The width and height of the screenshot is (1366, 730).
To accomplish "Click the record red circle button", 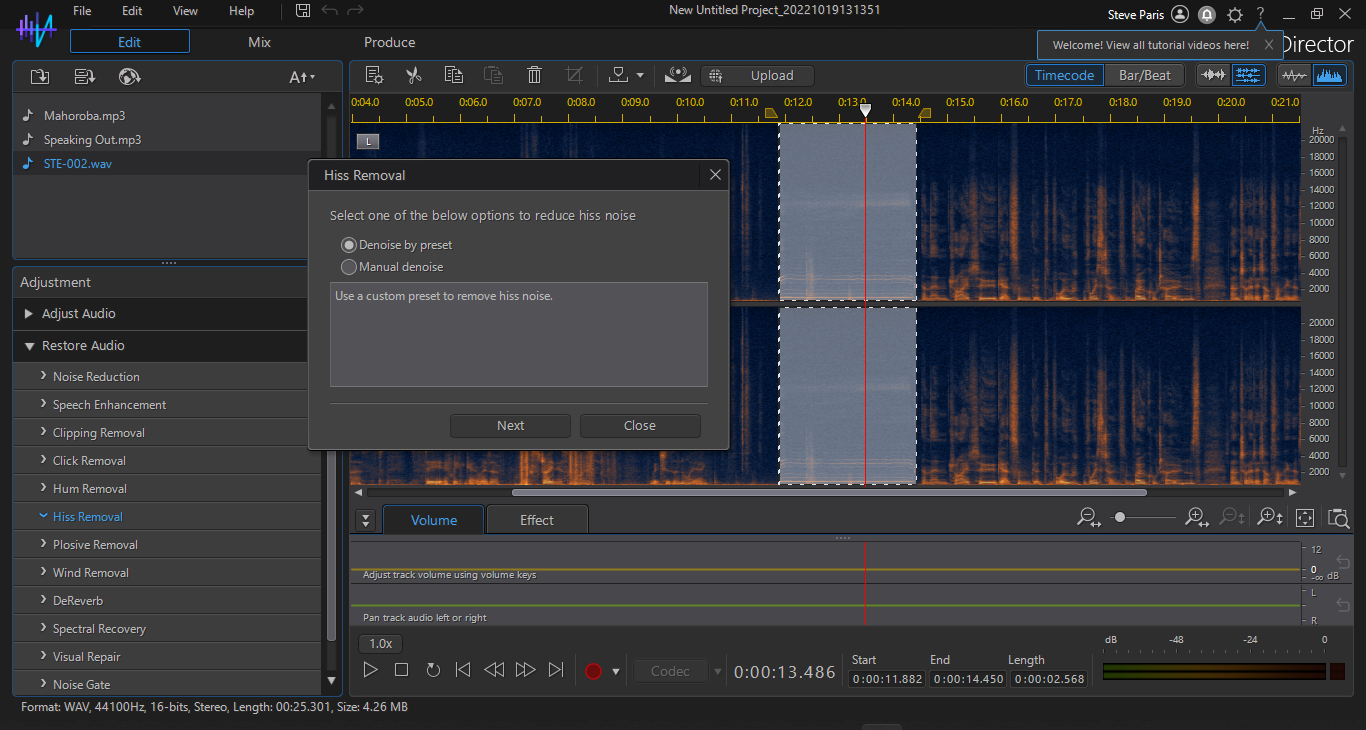I will [x=593, y=671].
